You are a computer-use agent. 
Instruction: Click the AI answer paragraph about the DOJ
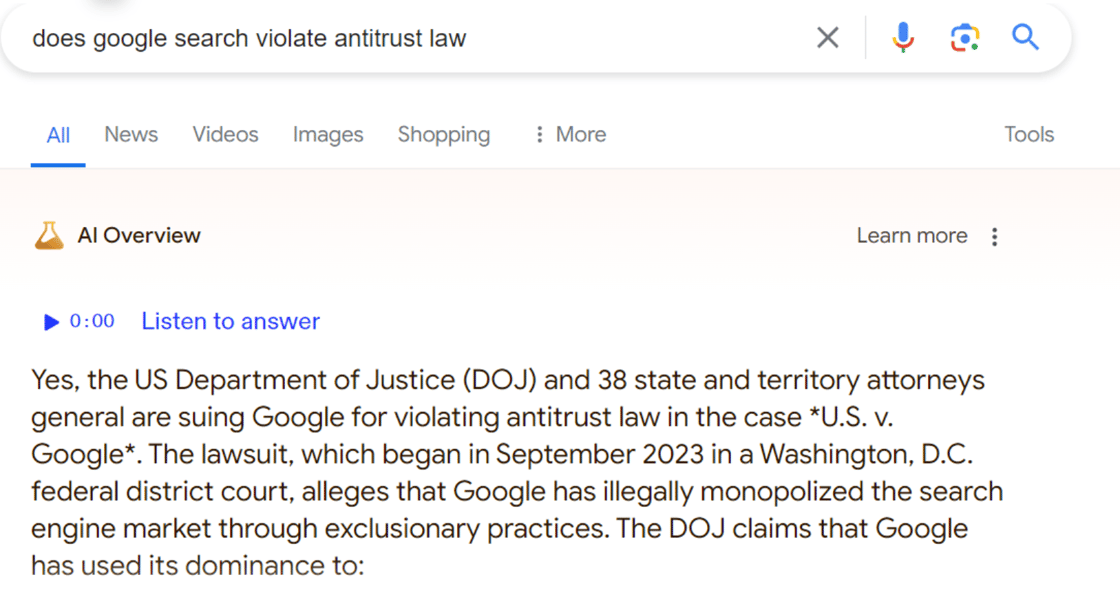tap(500, 472)
